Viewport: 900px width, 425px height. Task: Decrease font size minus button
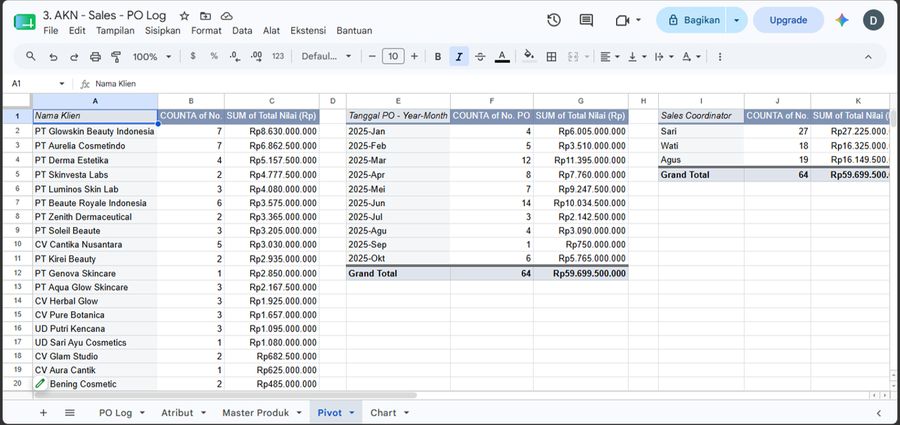pyautogui.click(x=372, y=56)
